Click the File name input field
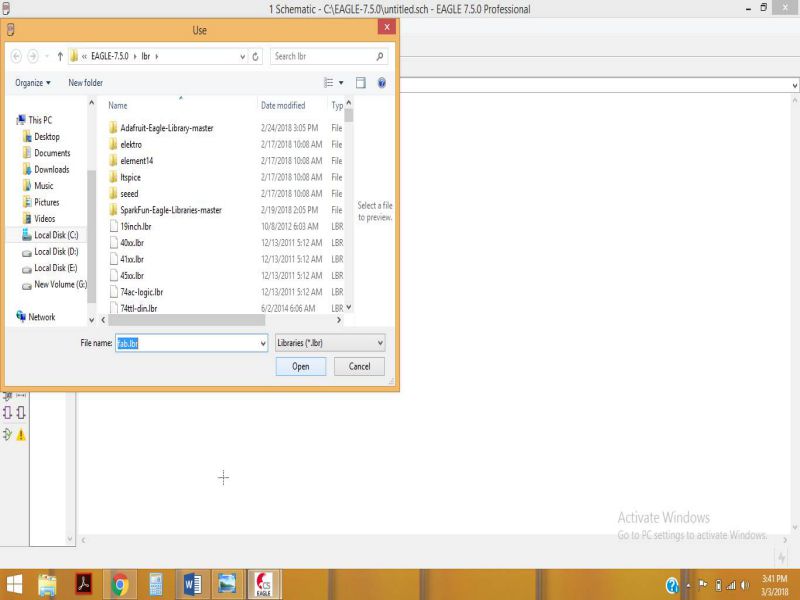This screenshot has height=600, width=800. [x=187, y=343]
